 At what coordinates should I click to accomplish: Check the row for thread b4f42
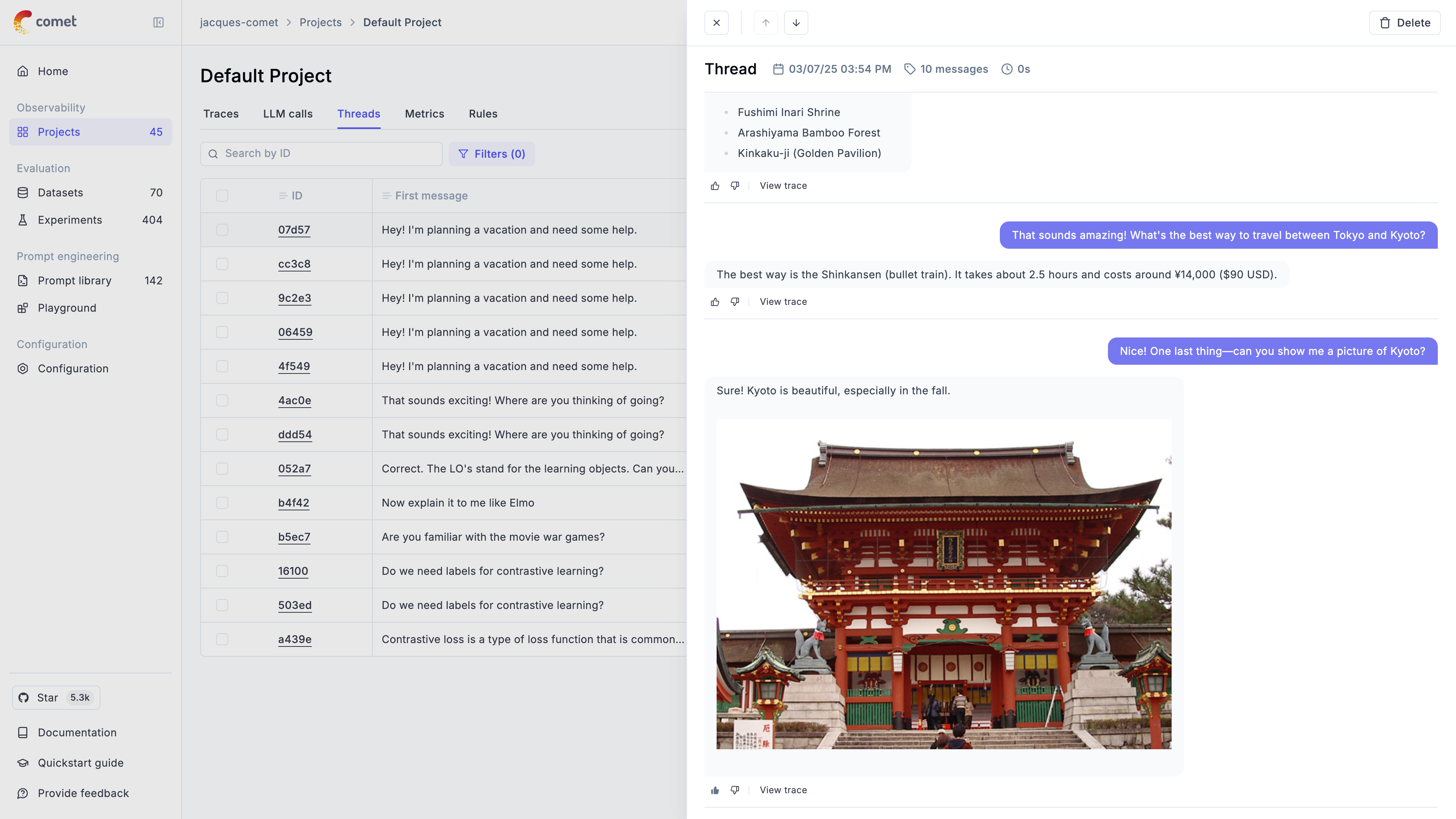click(222, 503)
